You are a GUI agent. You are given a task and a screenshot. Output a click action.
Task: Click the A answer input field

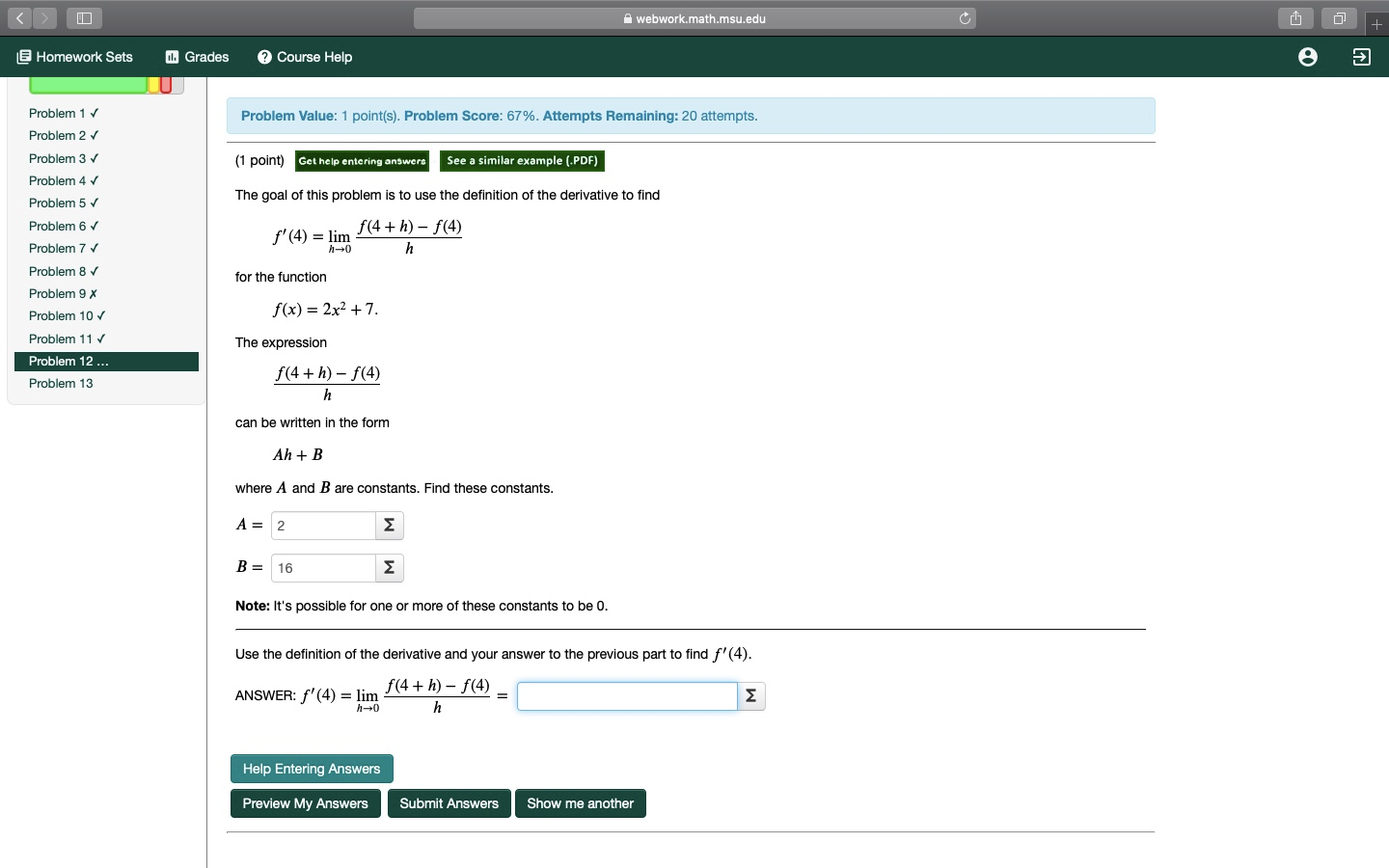coord(323,526)
